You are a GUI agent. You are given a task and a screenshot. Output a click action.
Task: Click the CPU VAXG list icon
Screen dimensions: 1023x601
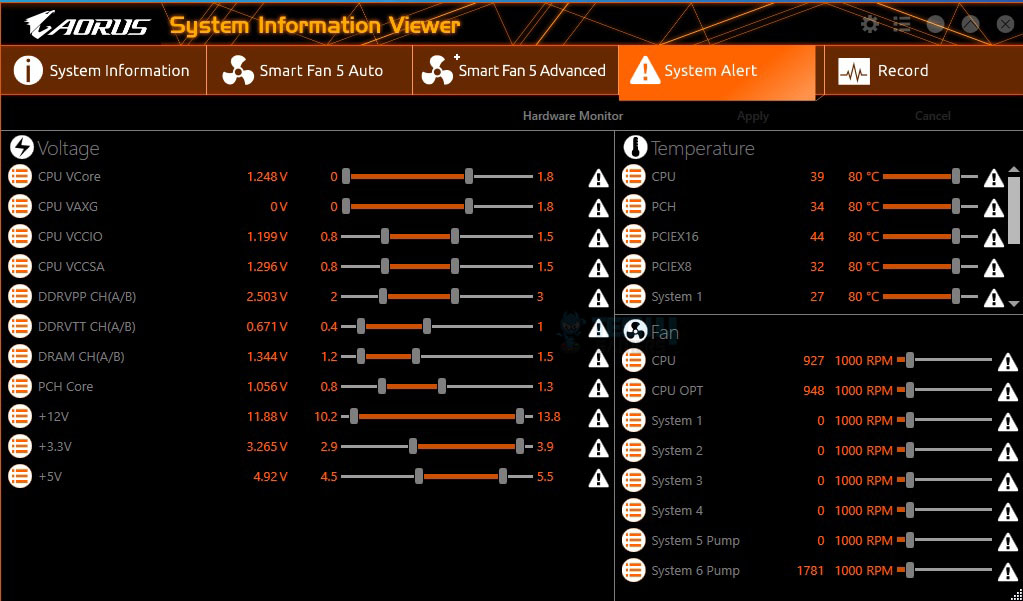pyautogui.click(x=20, y=206)
